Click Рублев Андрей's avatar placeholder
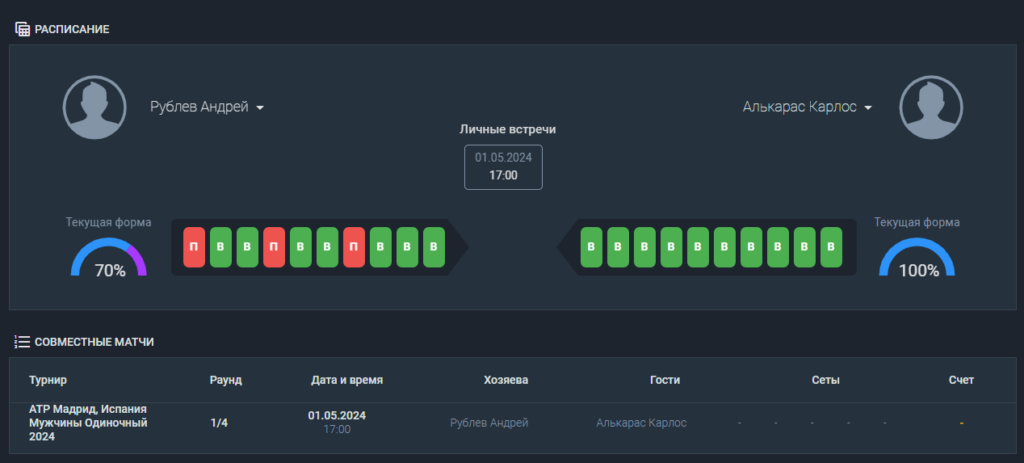Image resolution: width=1024 pixels, height=463 pixels. (x=95, y=107)
